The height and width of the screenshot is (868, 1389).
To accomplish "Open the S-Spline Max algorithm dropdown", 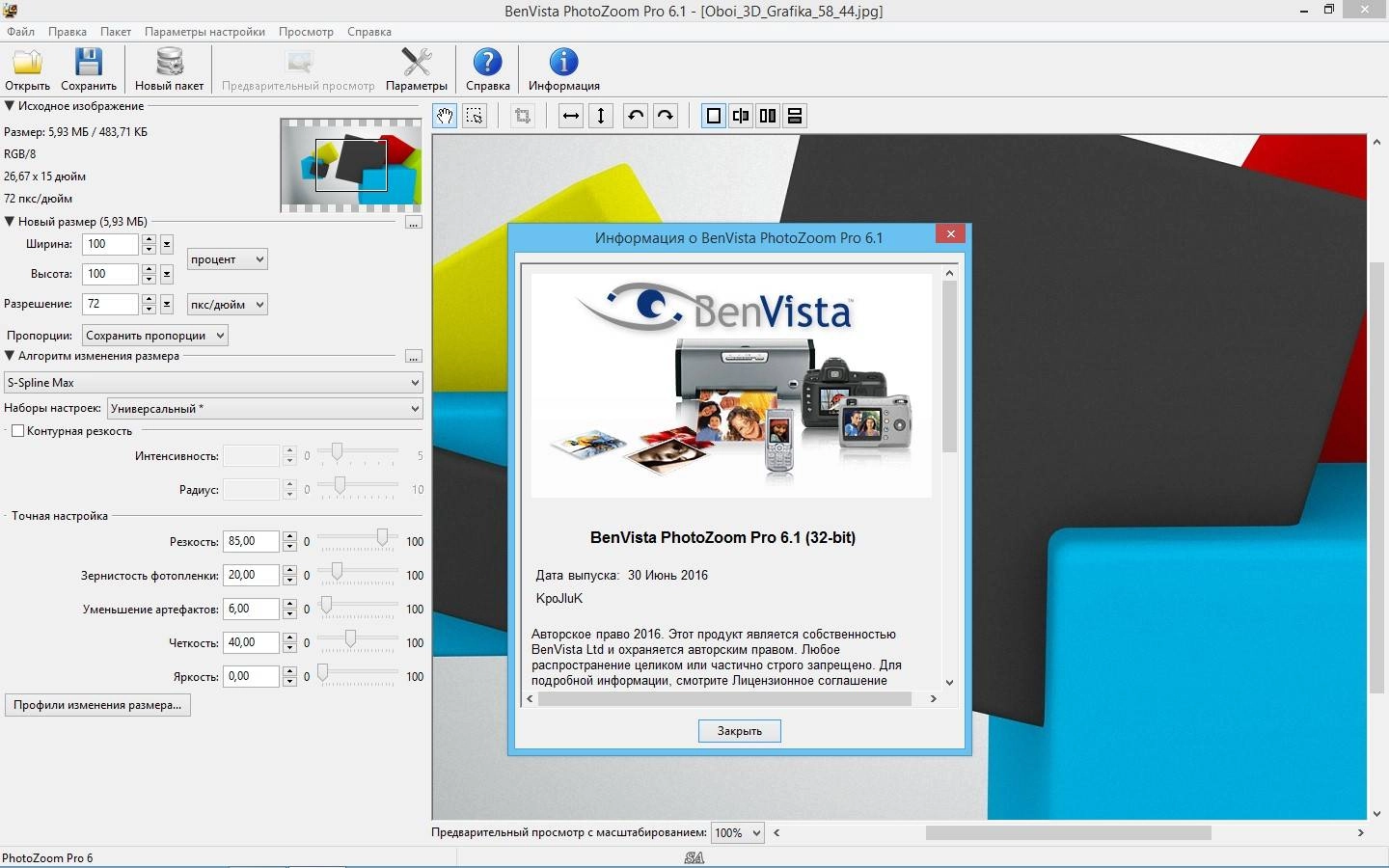I will (213, 383).
